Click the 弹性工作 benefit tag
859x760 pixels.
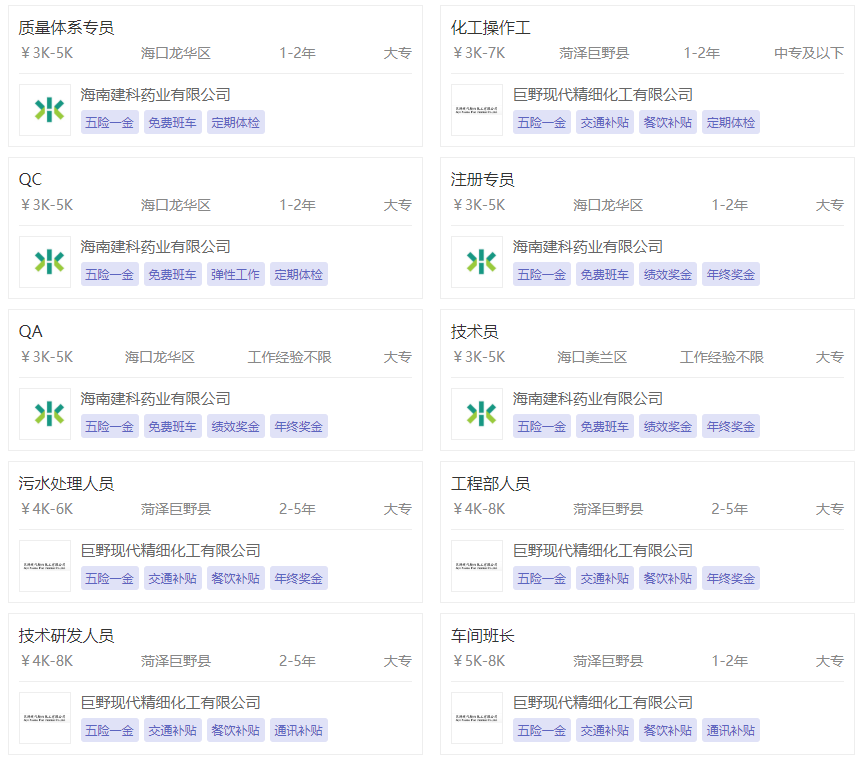(x=235, y=274)
